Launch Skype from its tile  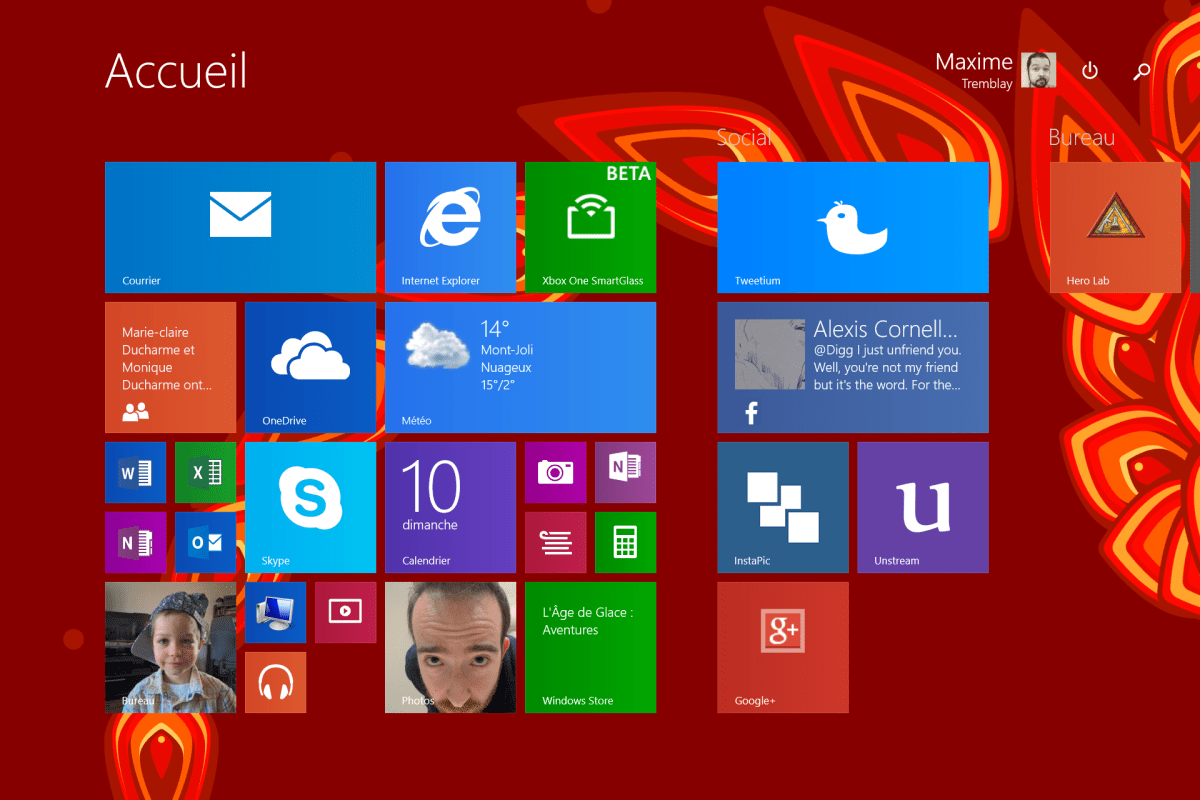click(x=310, y=507)
